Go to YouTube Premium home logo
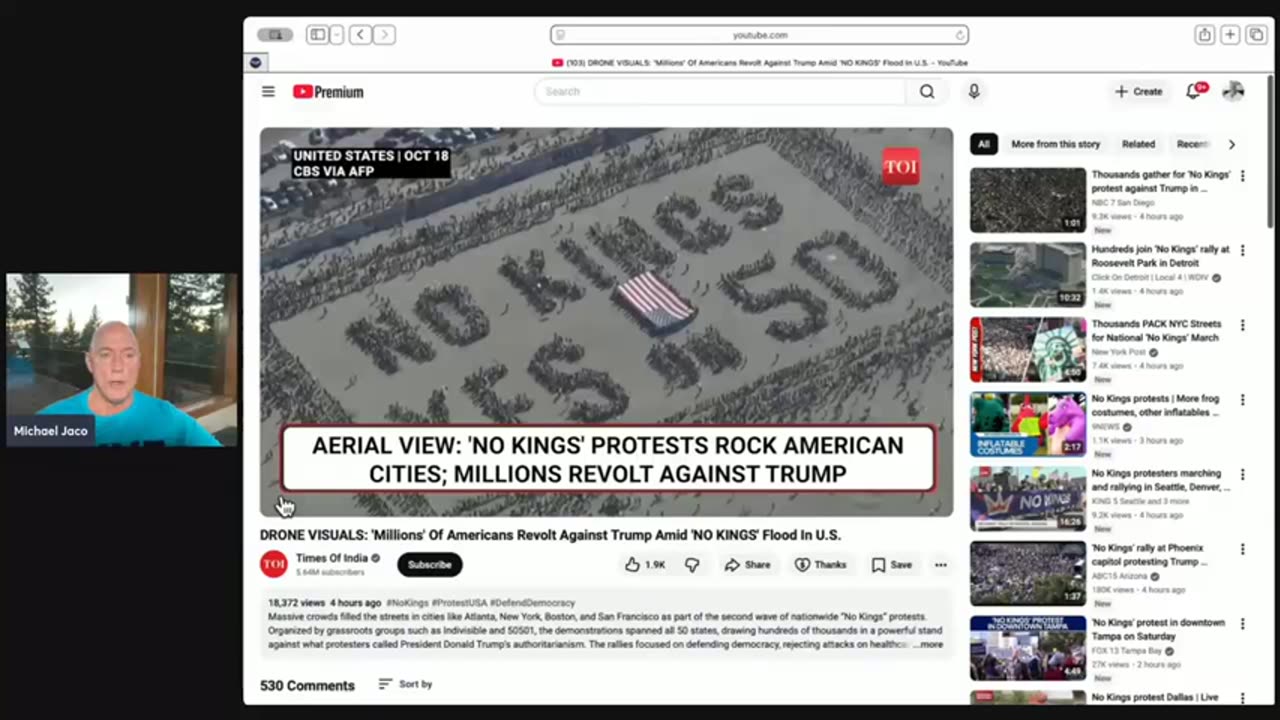 tap(328, 92)
